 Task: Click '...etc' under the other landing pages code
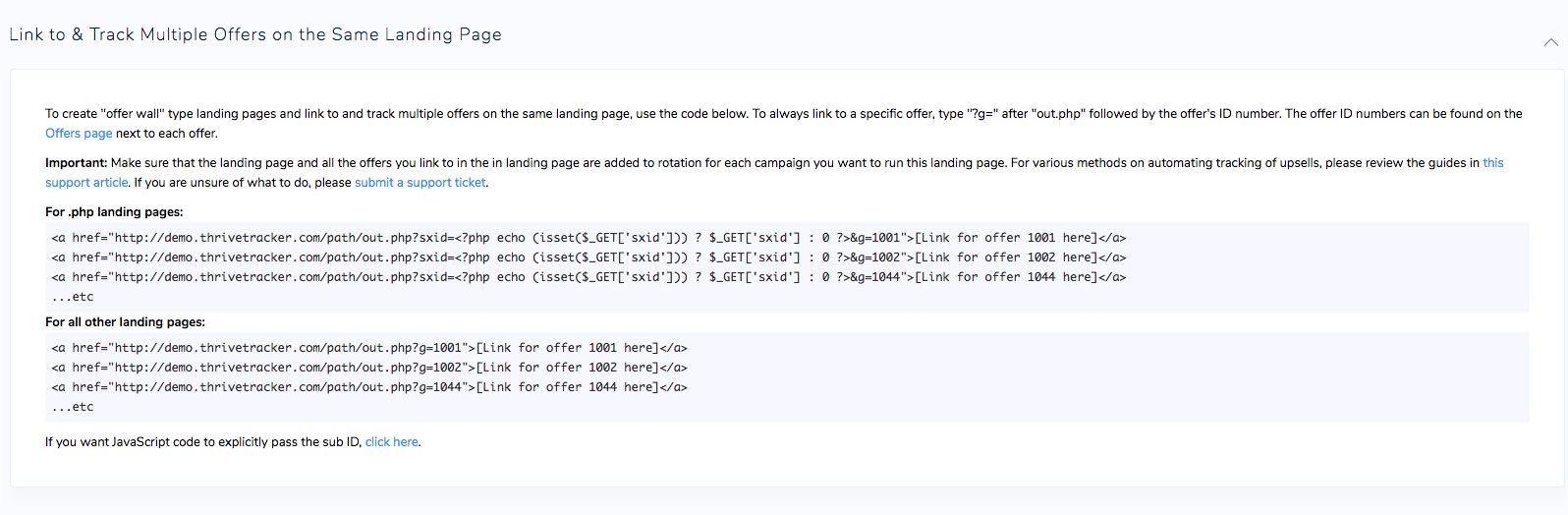73,407
